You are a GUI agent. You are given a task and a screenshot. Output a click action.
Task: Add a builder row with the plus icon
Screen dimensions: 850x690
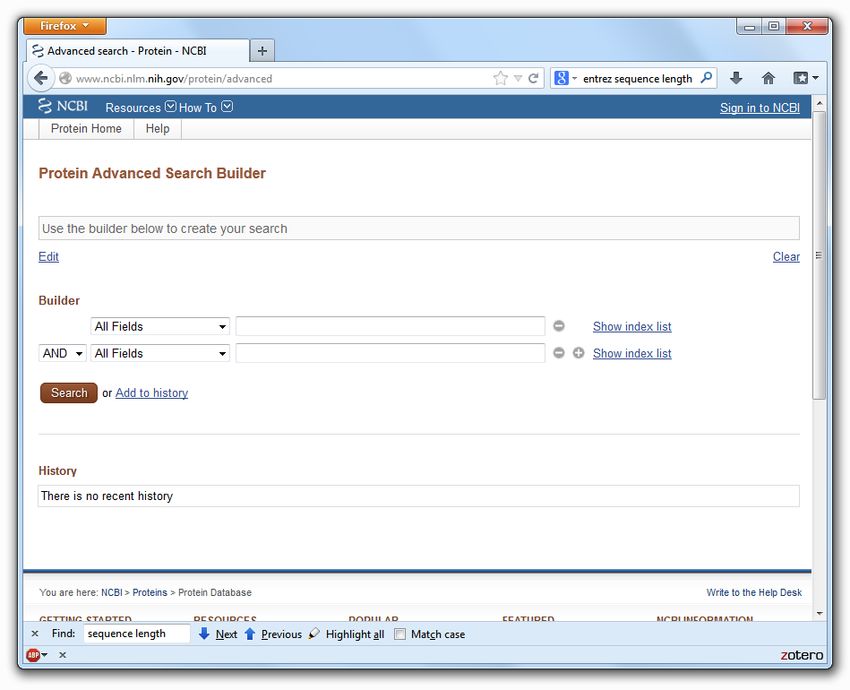[579, 353]
